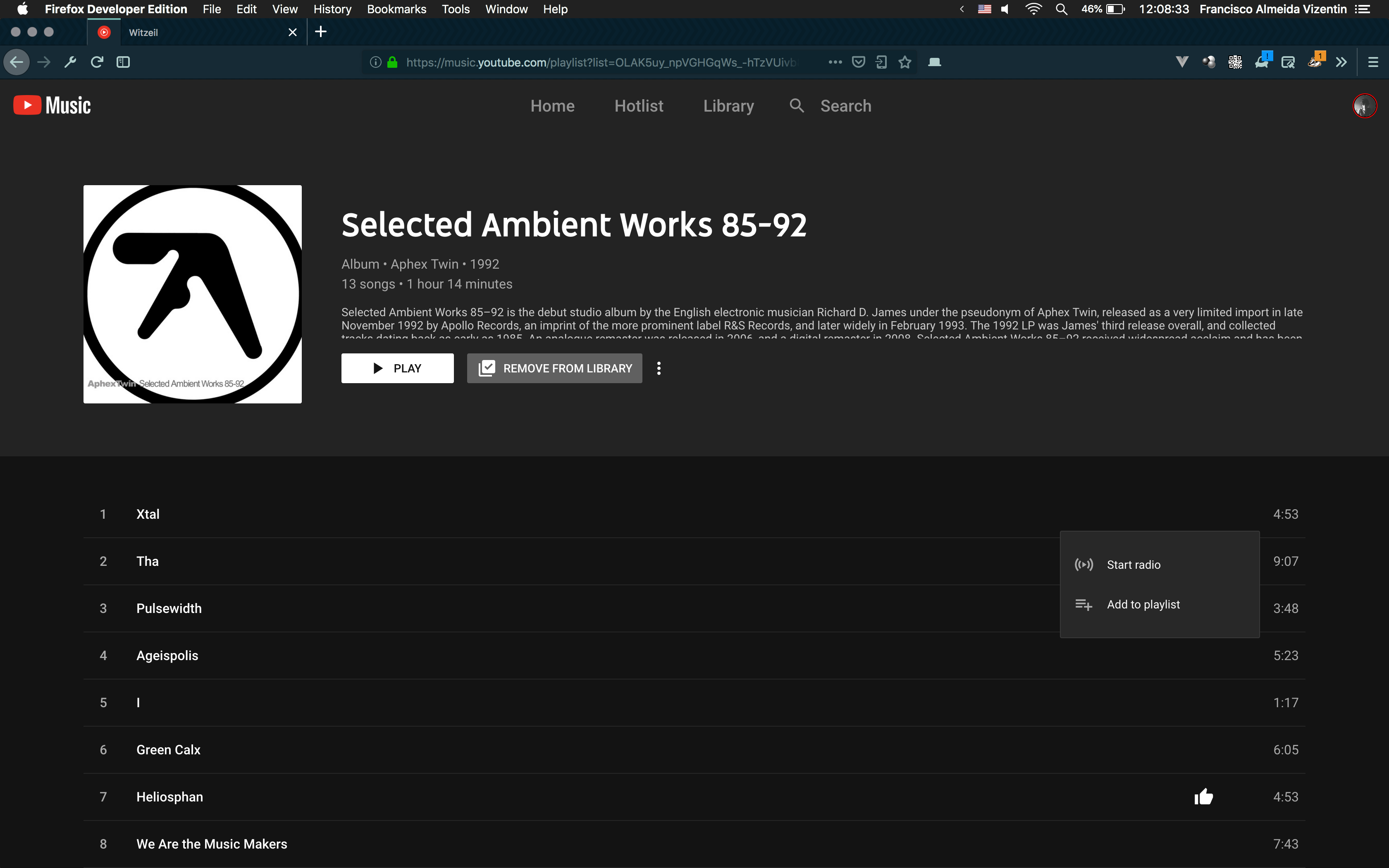Click track number 2 Tha to play
Screen dimensions: 1389x868
(148, 561)
